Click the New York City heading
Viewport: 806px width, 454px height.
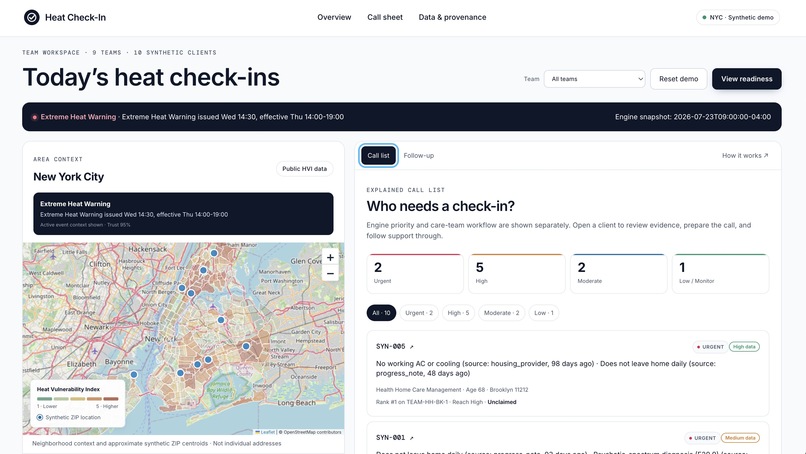[x=68, y=177]
